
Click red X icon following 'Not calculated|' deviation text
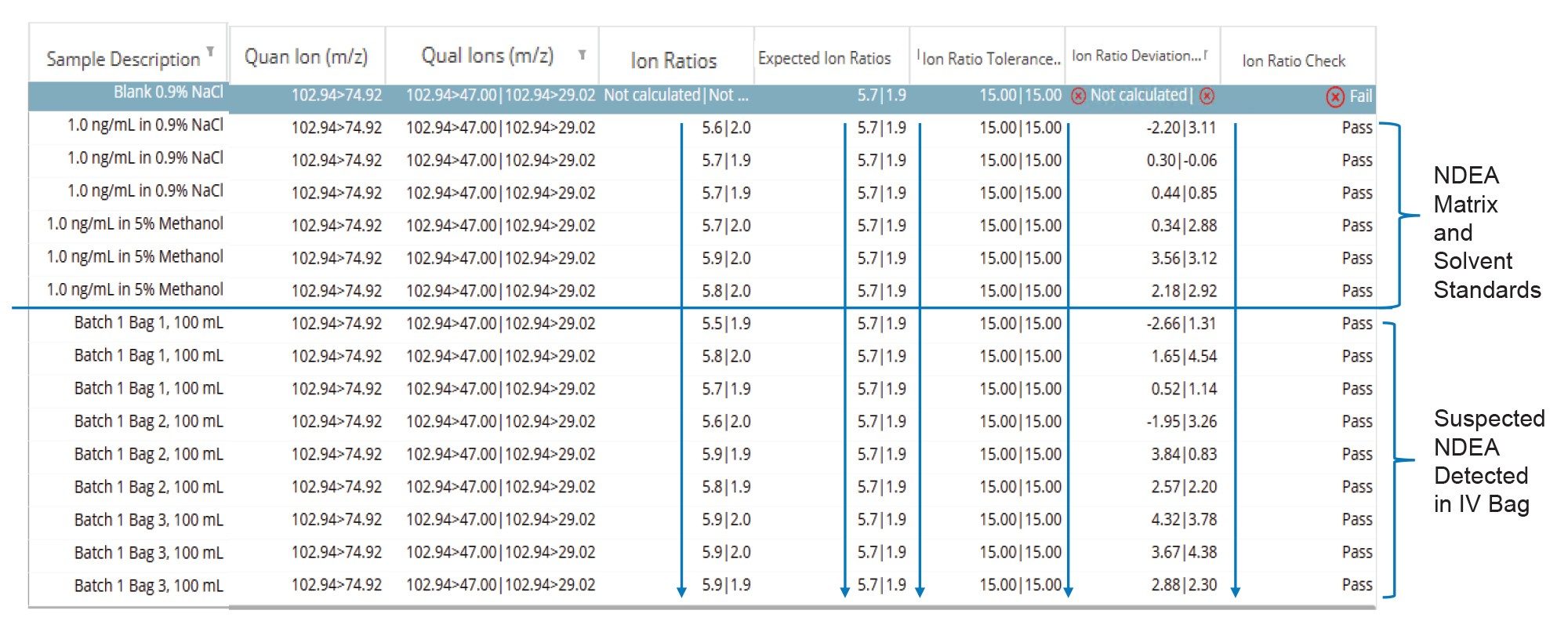(x=1207, y=96)
